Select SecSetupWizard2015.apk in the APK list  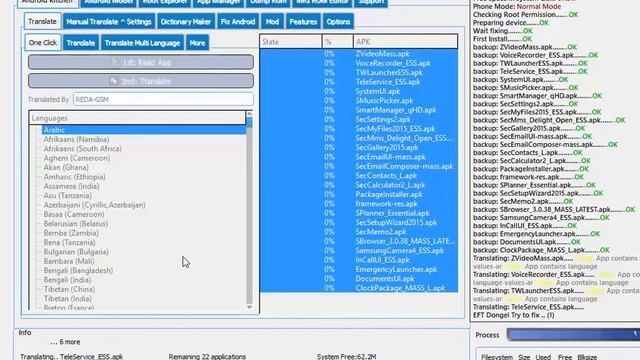point(396,223)
